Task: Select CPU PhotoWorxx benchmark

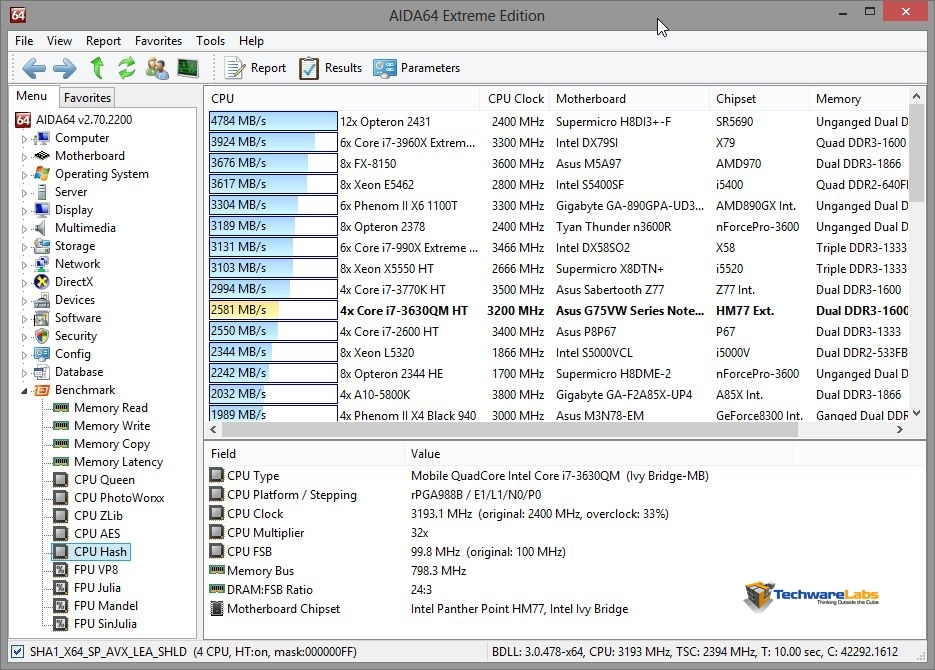Action: 119,498
